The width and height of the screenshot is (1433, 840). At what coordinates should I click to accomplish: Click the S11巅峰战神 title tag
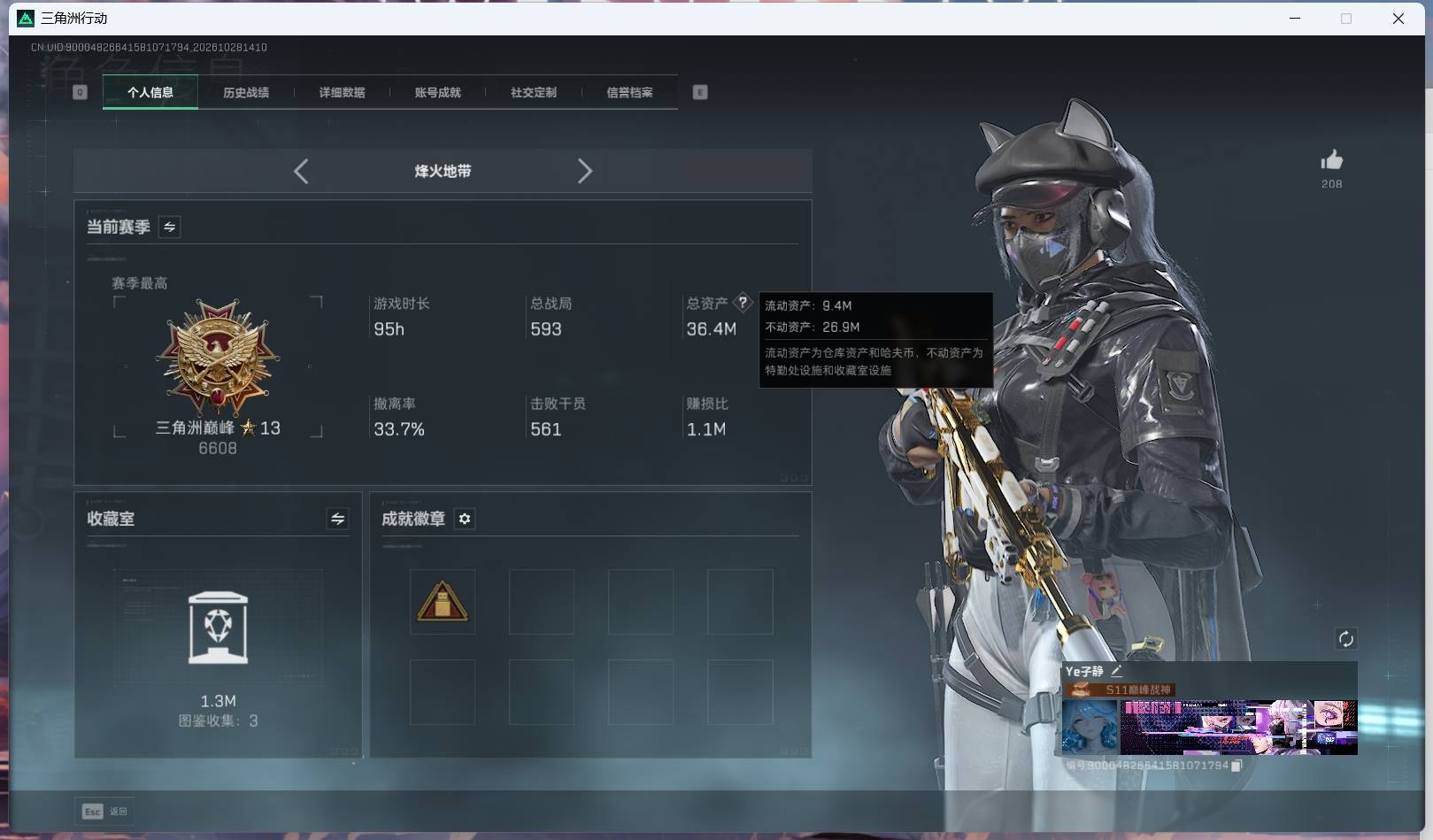pyautogui.click(x=1121, y=690)
